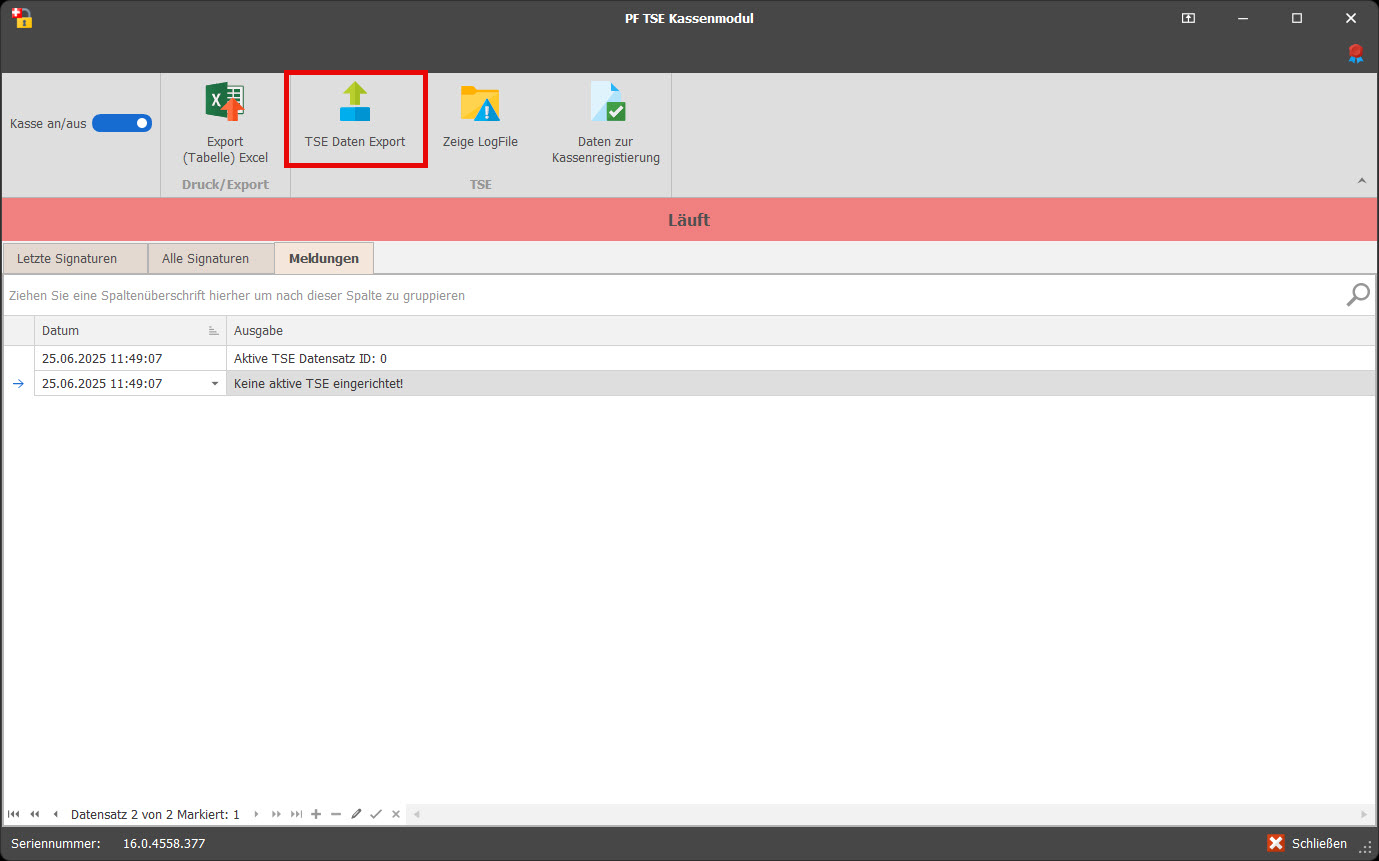
Task: Click the pencil edit record icon
Action: pyautogui.click(x=356, y=814)
